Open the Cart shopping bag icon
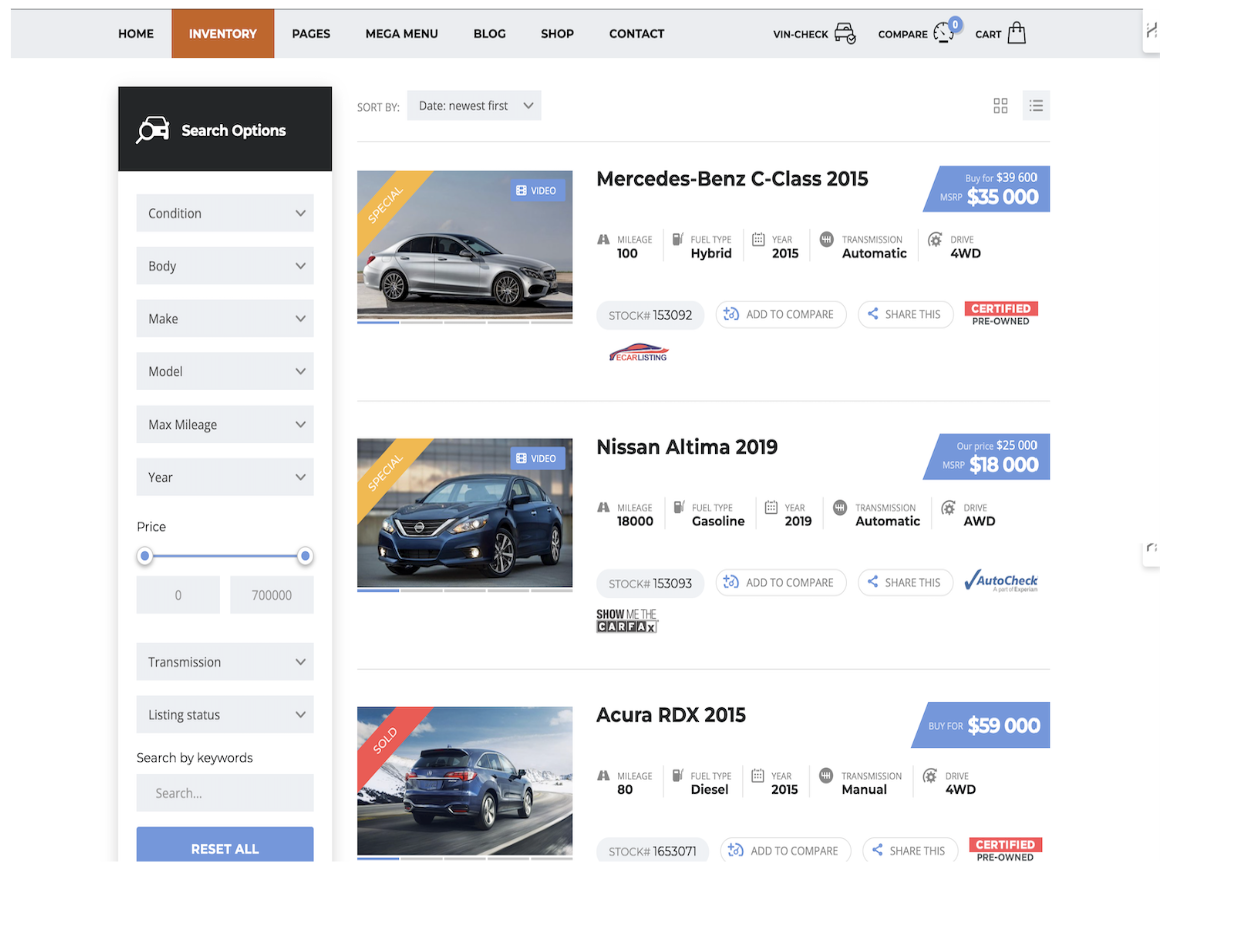Image resolution: width=1248 pixels, height=926 pixels. click(1017, 33)
